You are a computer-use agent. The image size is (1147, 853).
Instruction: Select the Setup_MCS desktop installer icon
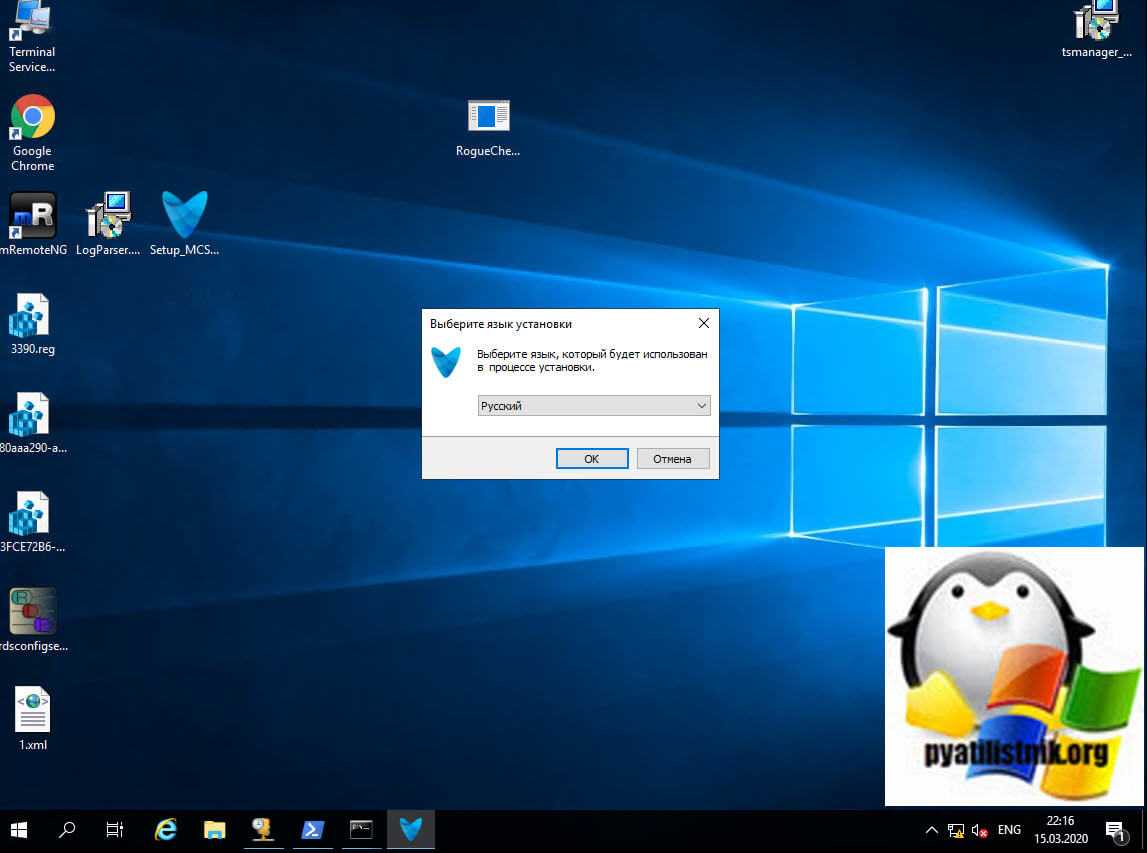(x=184, y=215)
